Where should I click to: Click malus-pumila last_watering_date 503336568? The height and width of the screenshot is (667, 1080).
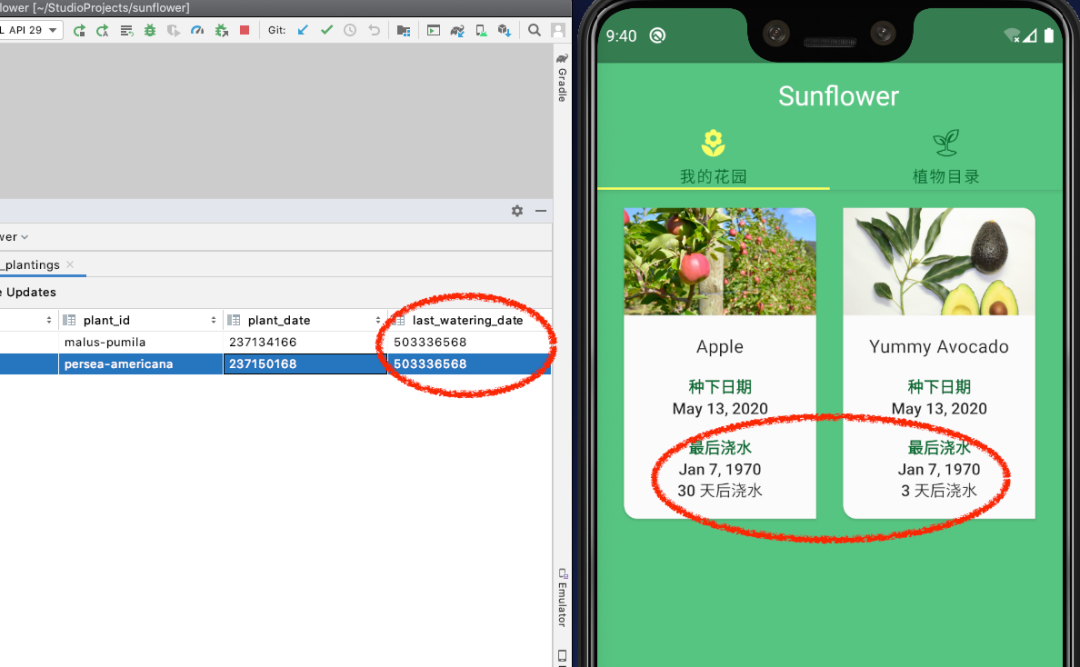(x=470, y=342)
